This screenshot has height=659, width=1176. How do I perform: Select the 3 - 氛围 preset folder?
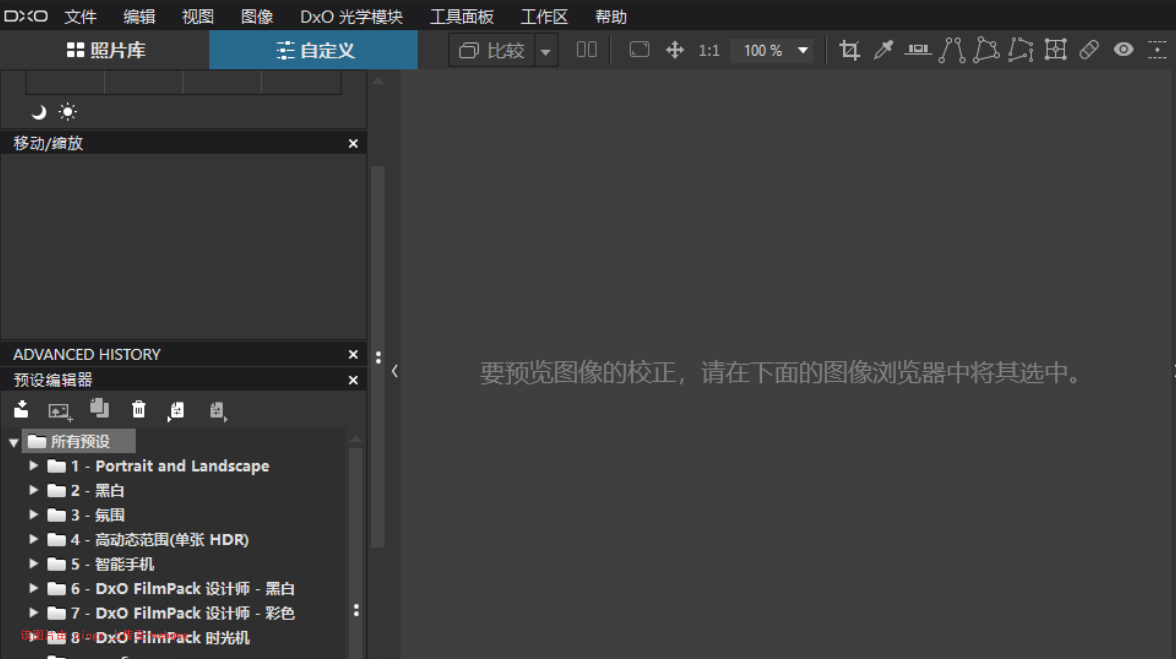(x=86, y=516)
